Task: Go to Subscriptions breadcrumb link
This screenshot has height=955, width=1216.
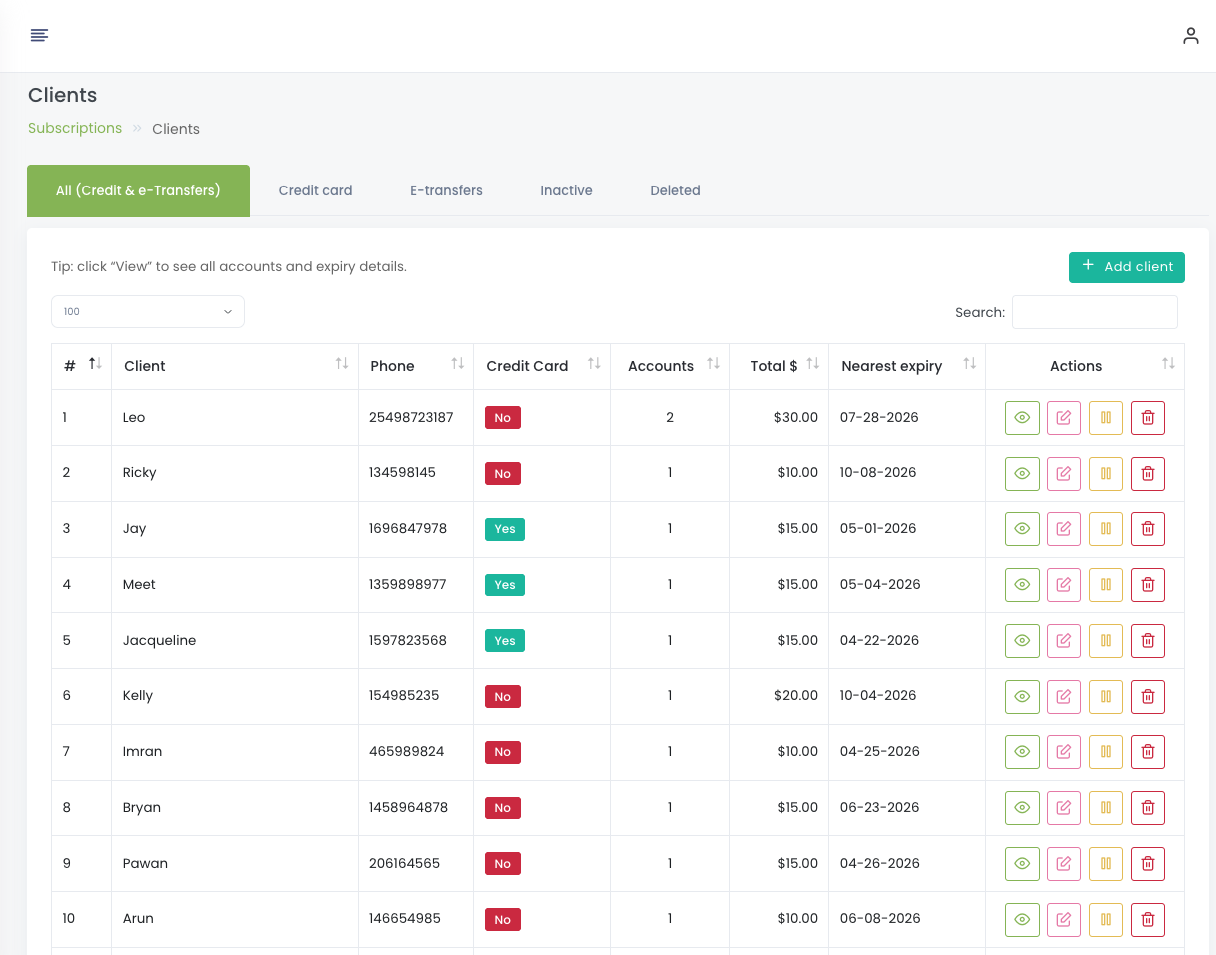Action: coord(75,129)
